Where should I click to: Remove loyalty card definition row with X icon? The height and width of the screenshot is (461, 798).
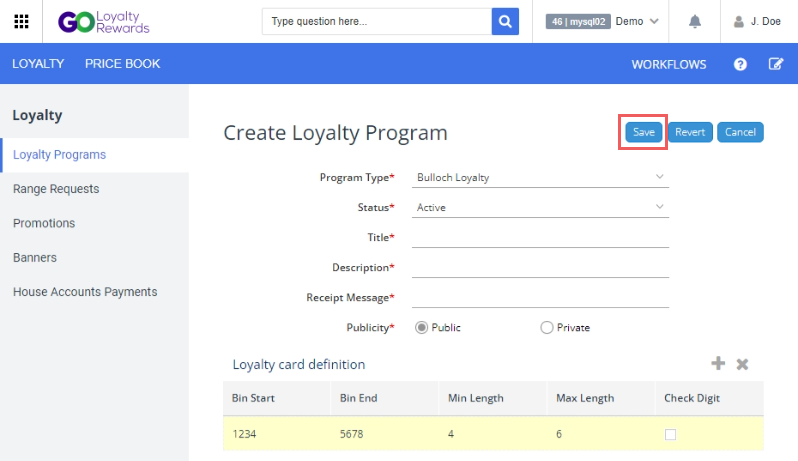742,364
